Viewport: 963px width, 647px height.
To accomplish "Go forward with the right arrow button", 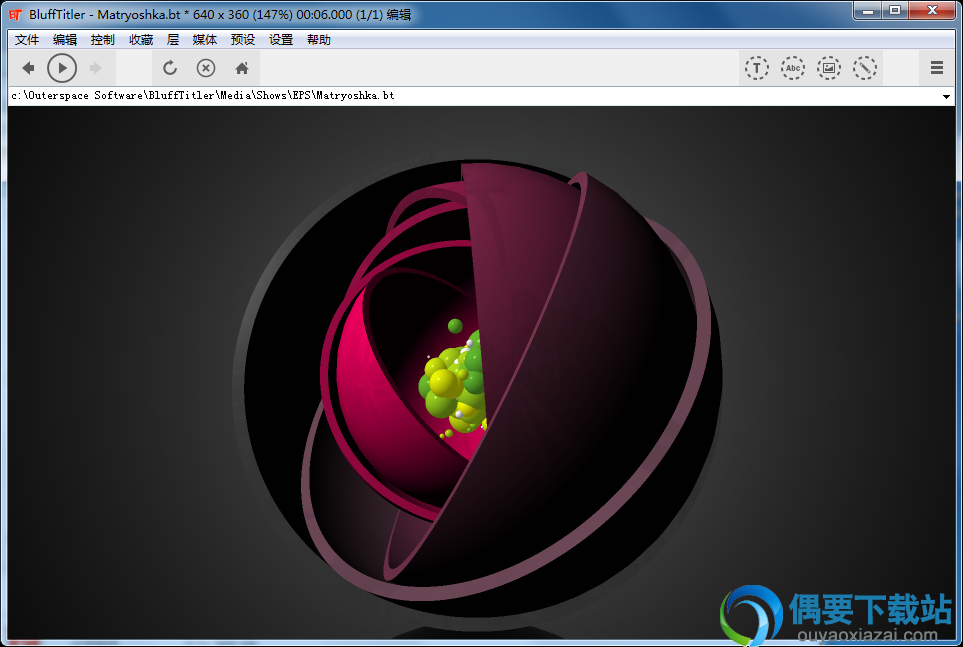I will pos(96,68).
